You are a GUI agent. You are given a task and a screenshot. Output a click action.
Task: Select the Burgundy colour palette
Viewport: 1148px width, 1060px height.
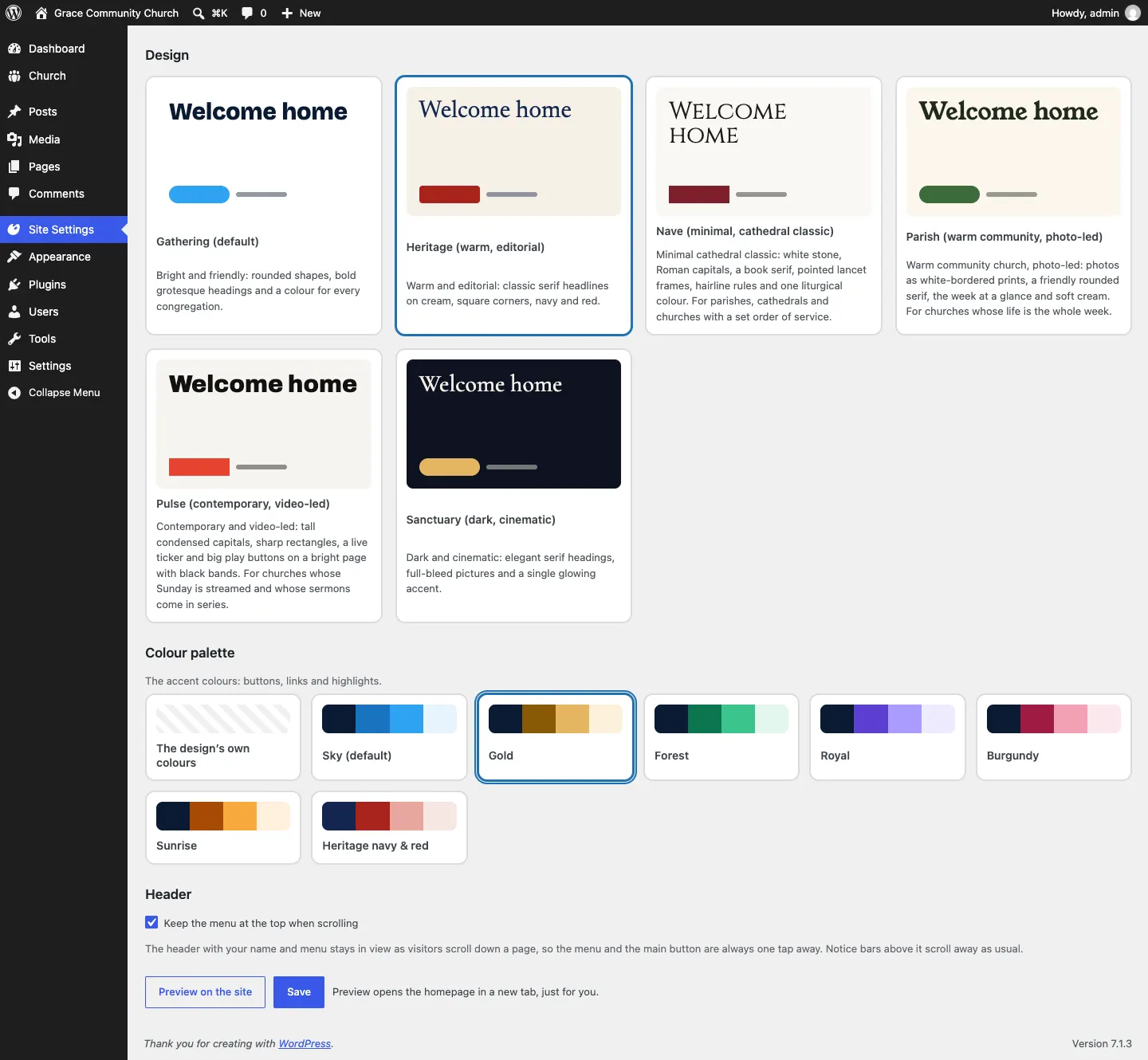pyautogui.click(x=1054, y=737)
